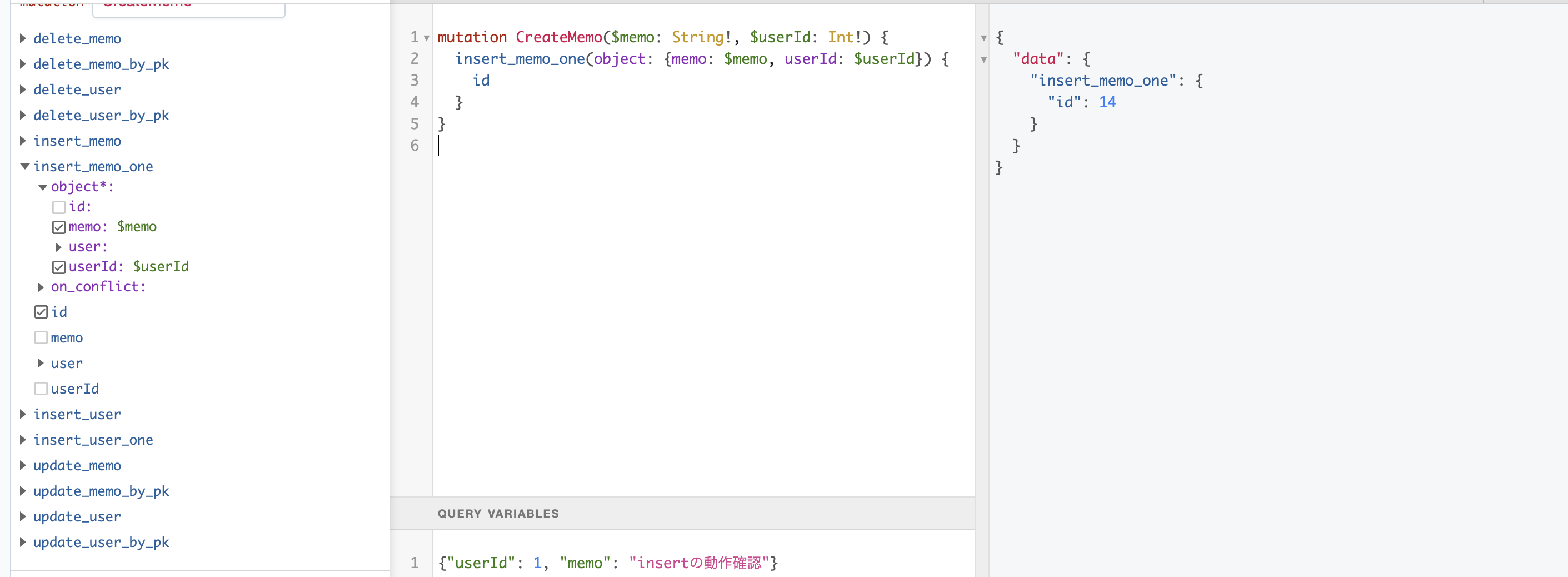Expand update_user_by_pk mutation

point(23,543)
